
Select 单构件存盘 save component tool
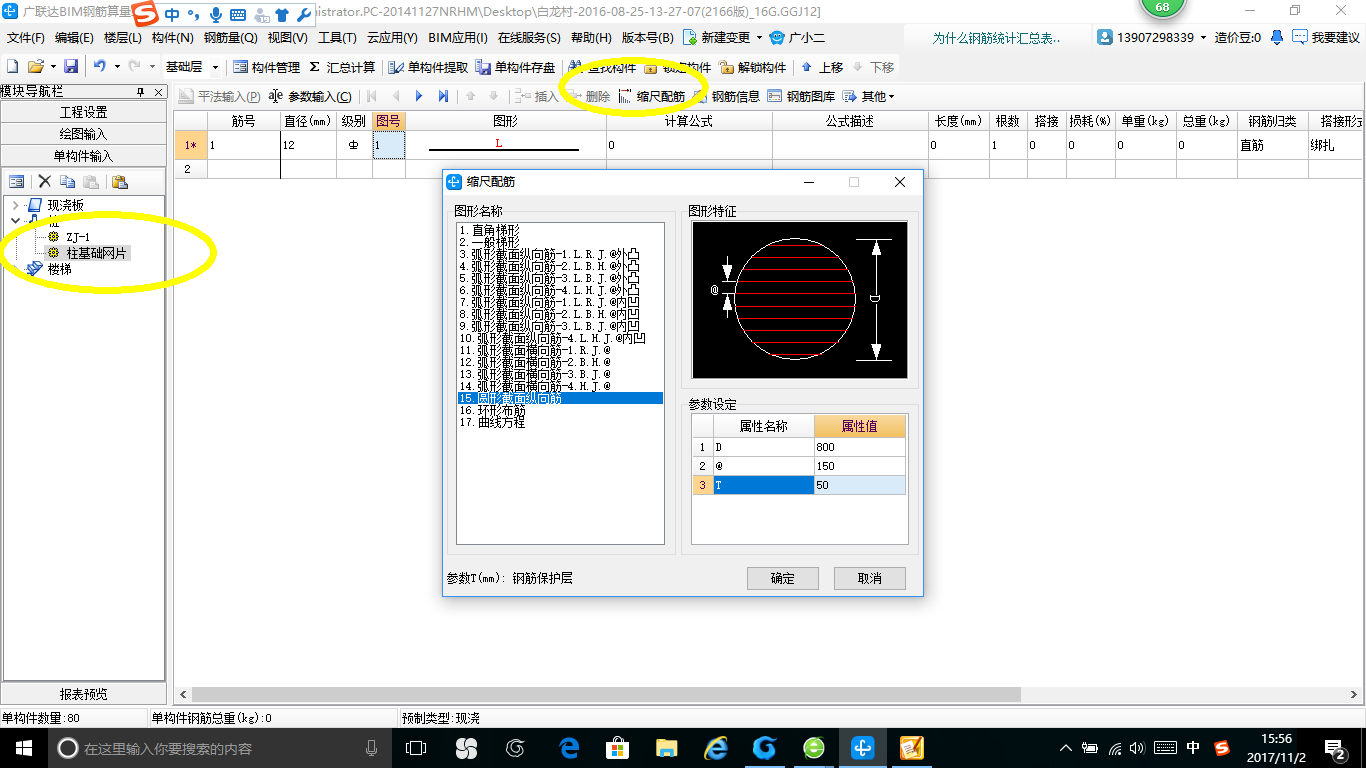pos(516,67)
